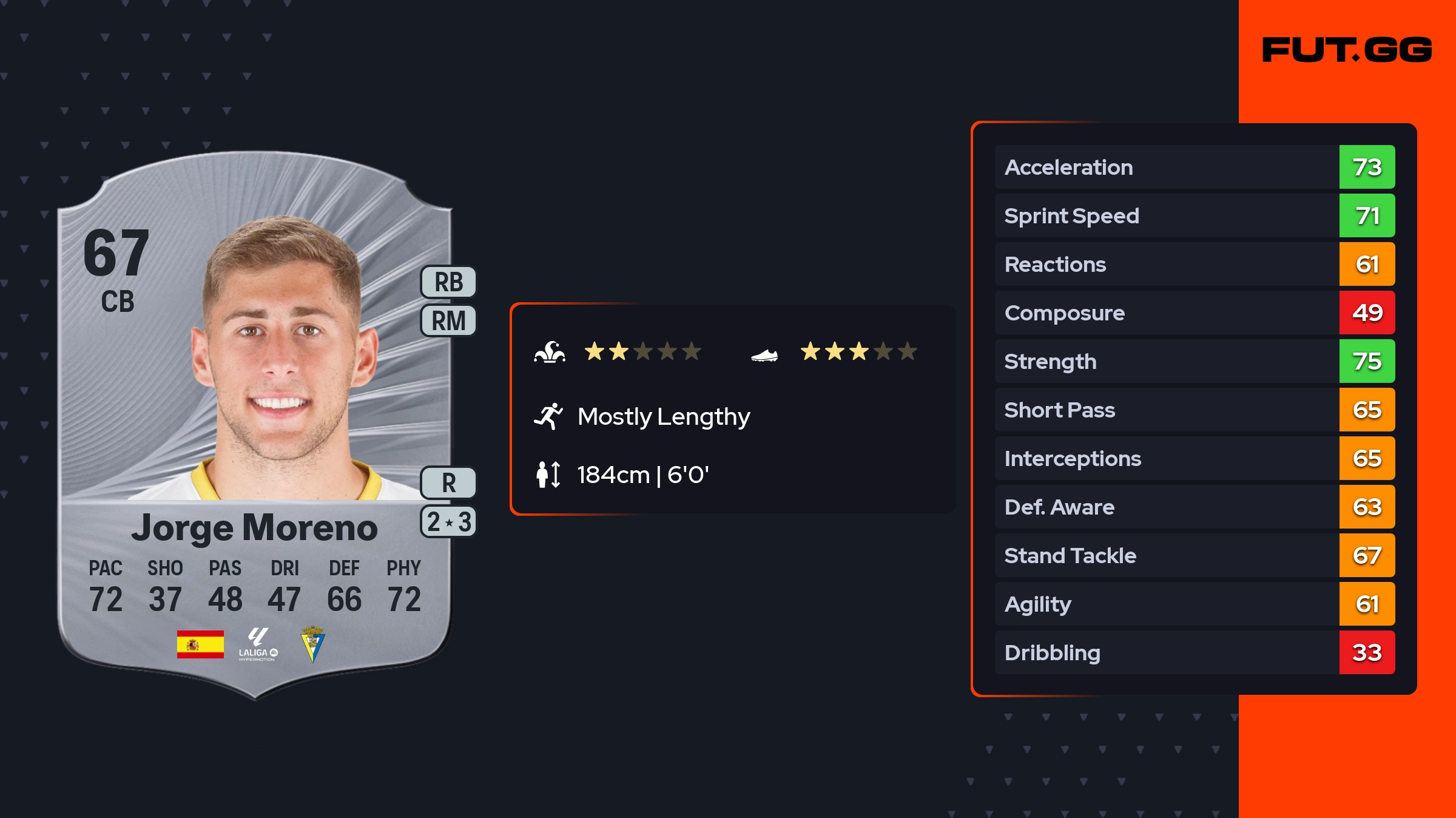Click the LaLiga Hypermotion league logo
This screenshot has height=818, width=1456.
(258, 644)
